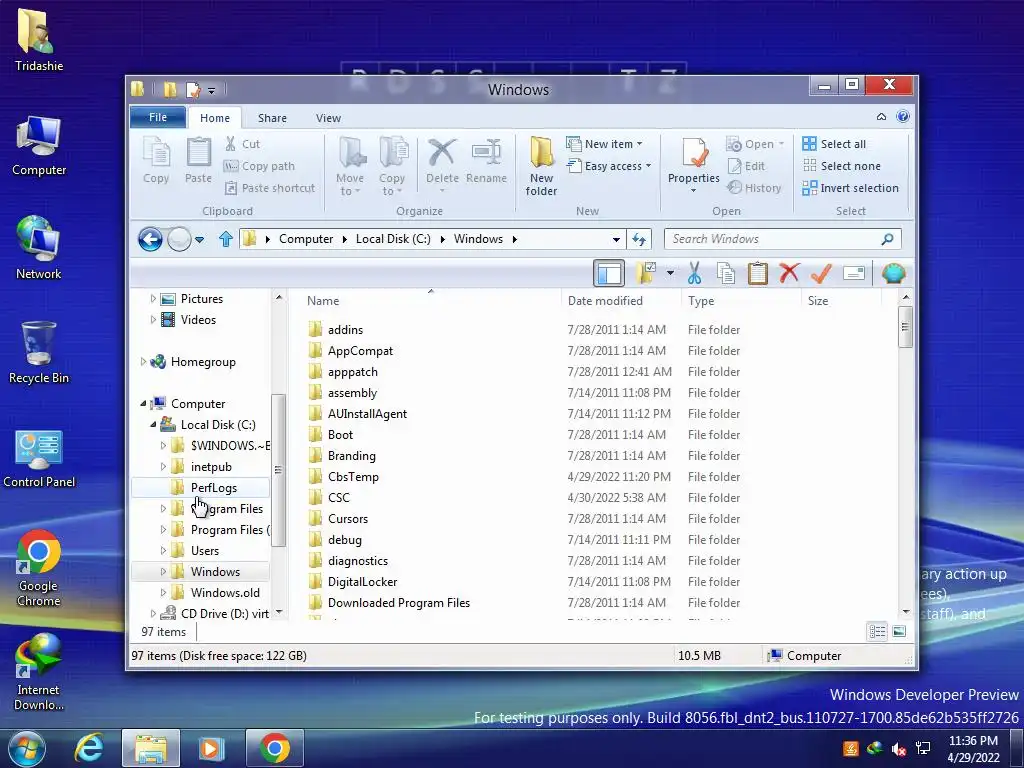The width and height of the screenshot is (1024, 768).
Task: Sort by Date modified column header
Action: (621, 300)
